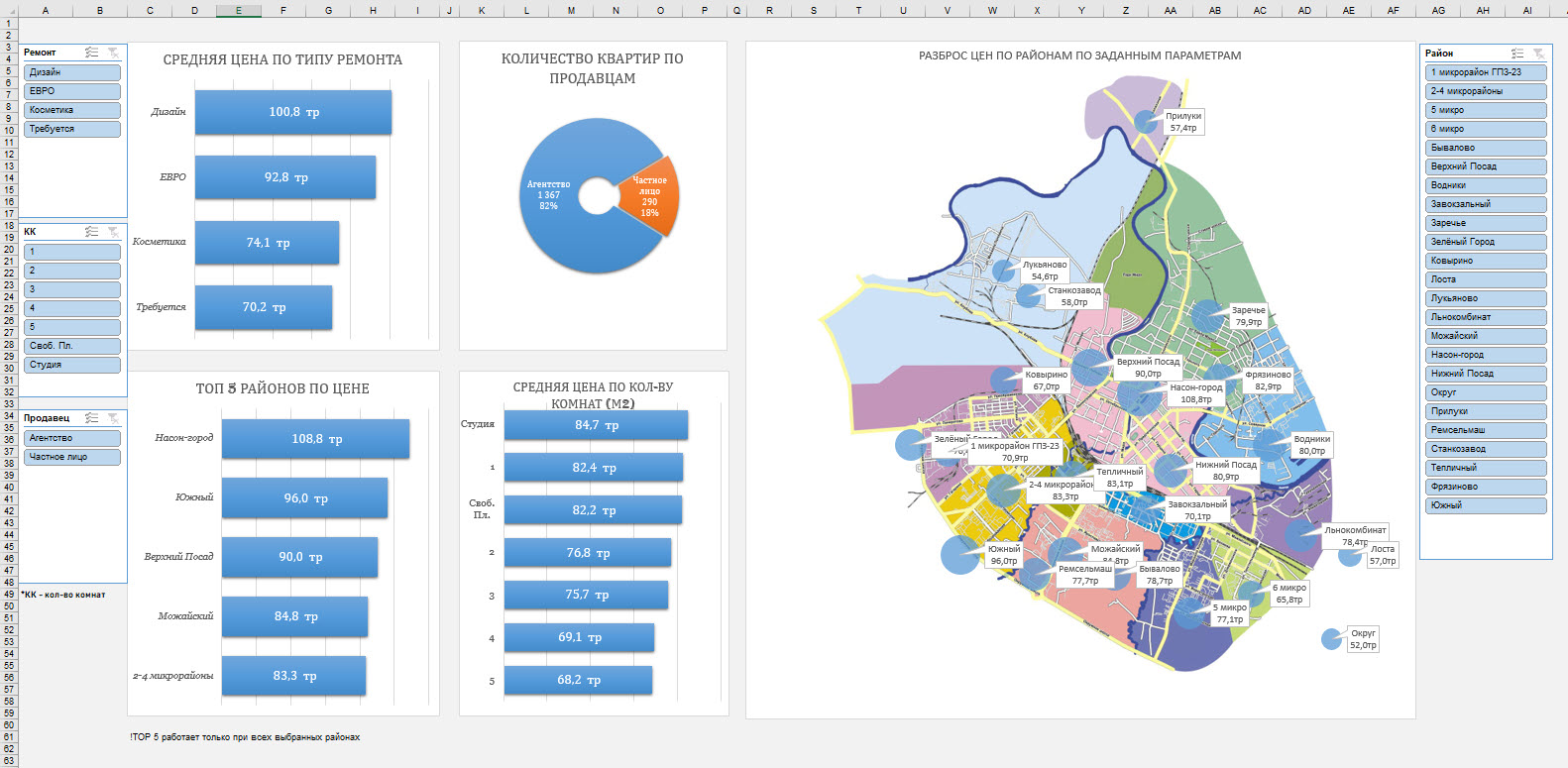Toggle the Дизайн filter in Ремонт slicer
The height and width of the screenshot is (768, 1568).
(x=72, y=72)
